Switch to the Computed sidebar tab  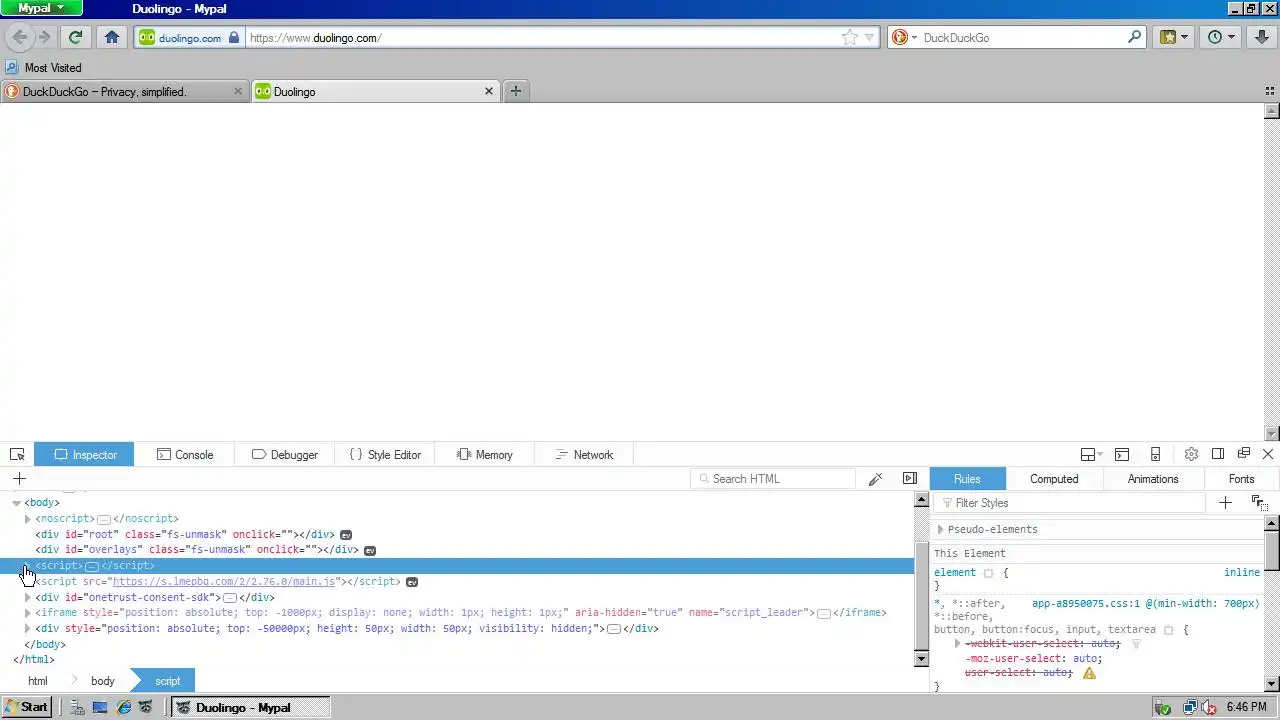(x=1054, y=479)
